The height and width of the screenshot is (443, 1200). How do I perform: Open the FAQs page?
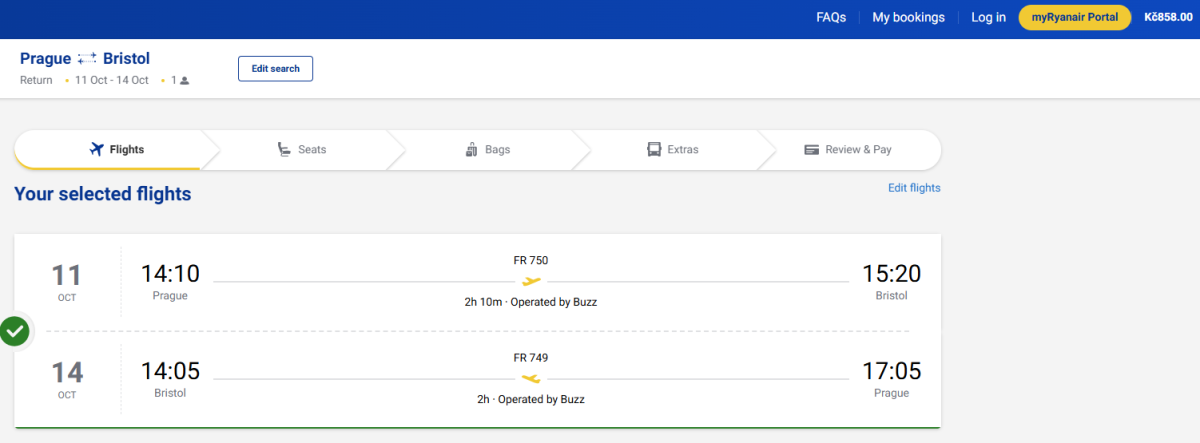pyautogui.click(x=831, y=17)
